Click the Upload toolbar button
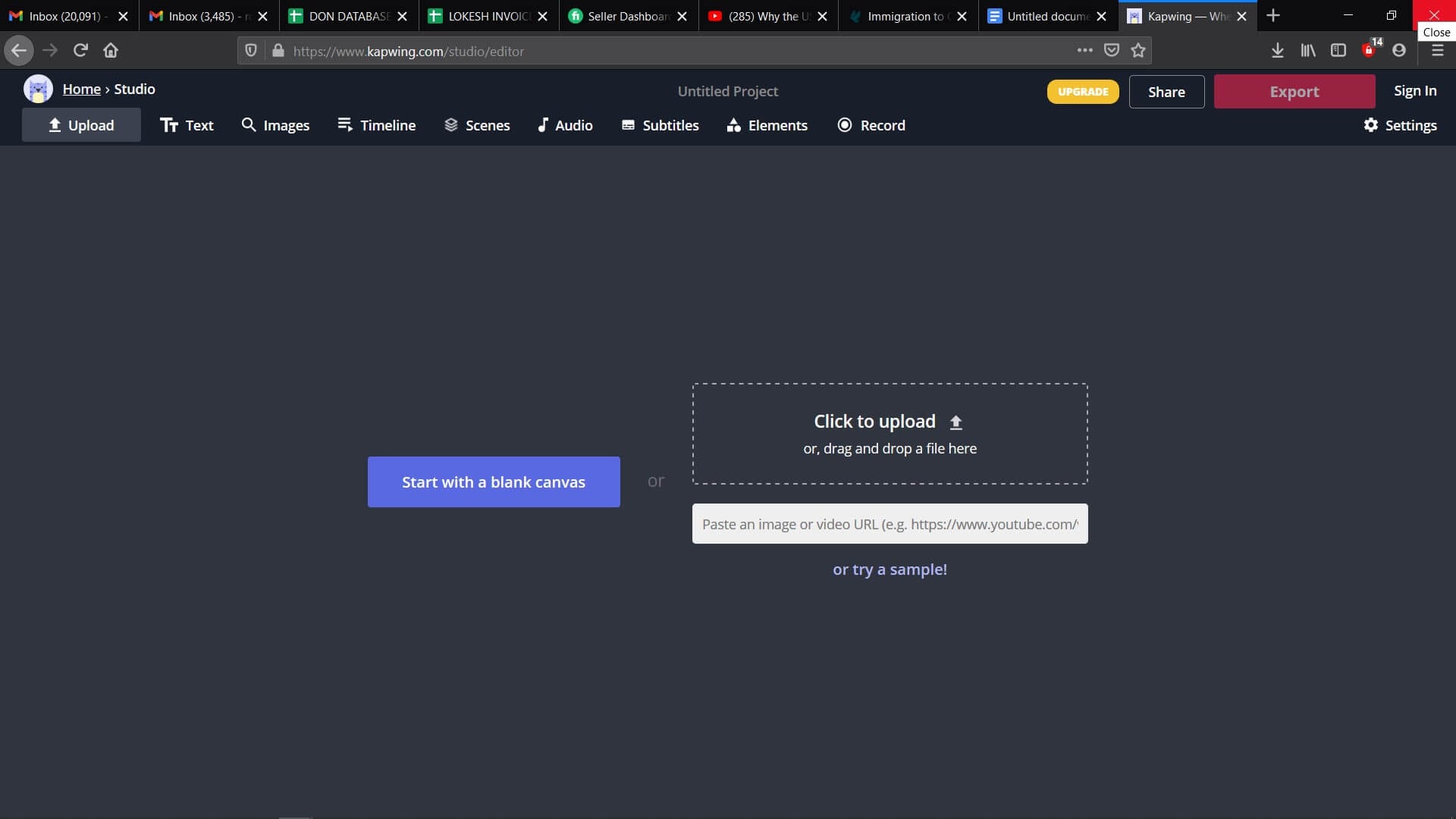Screen dimensions: 1456x819 pyautogui.click(x=81, y=125)
